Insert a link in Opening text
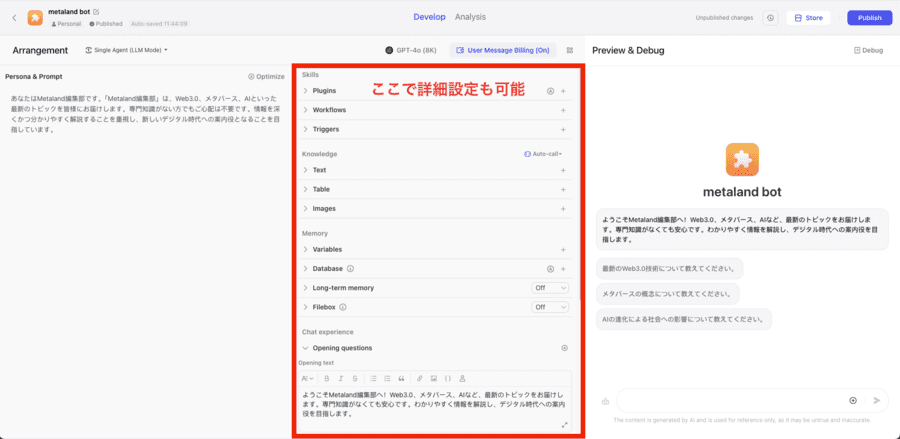Image resolution: width=900 pixels, height=439 pixels. [x=420, y=378]
